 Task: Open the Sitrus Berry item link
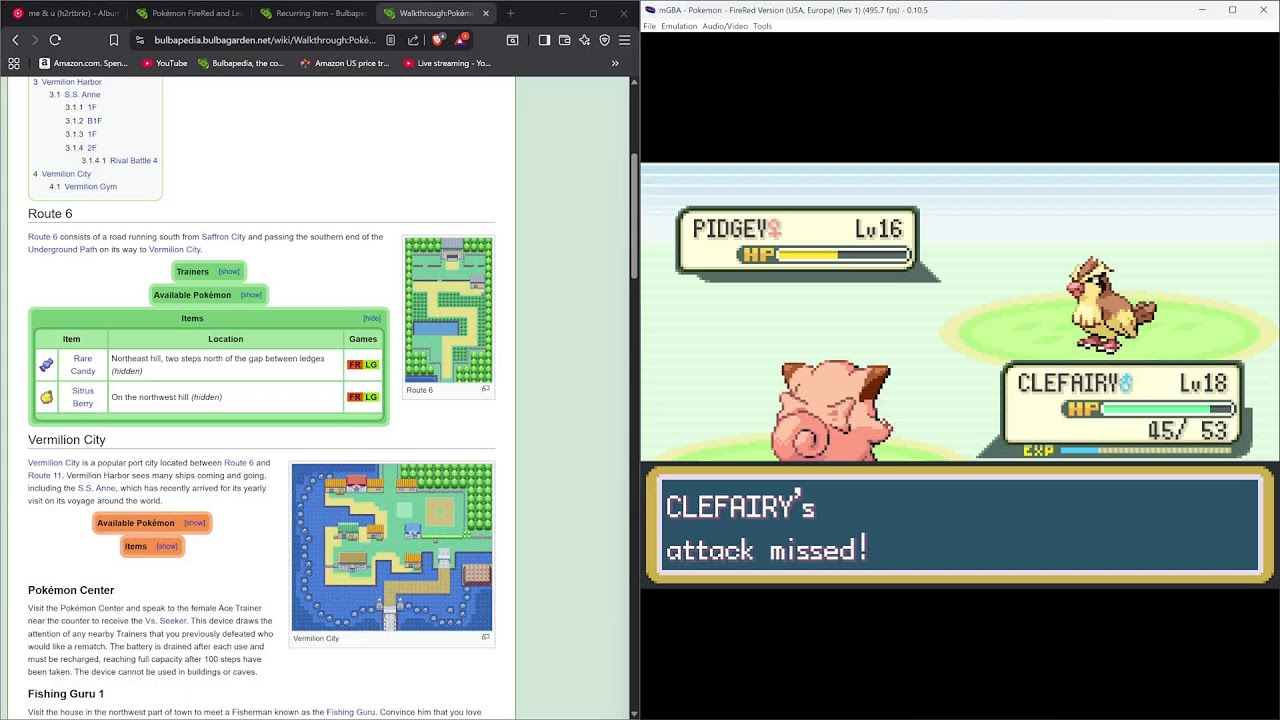click(x=83, y=397)
